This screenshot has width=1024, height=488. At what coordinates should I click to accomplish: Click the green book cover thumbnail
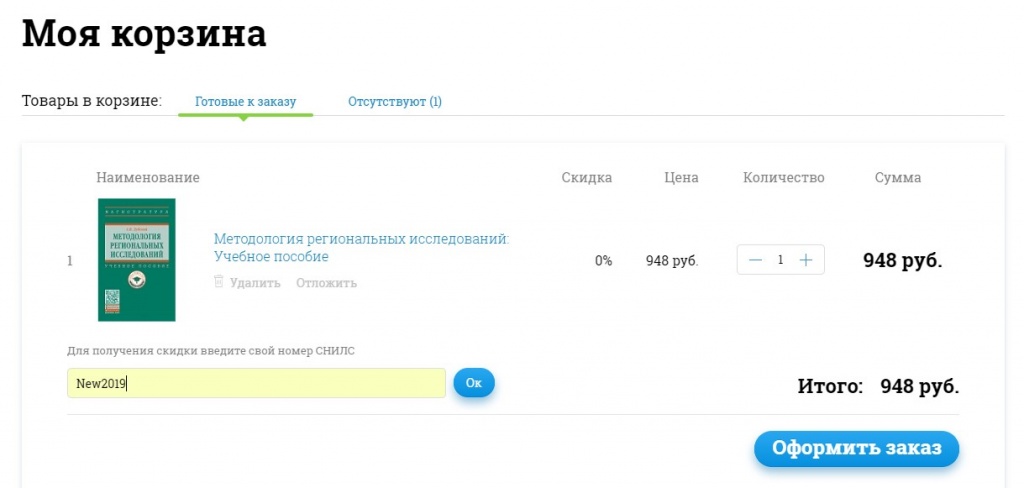click(x=136, y=260)
